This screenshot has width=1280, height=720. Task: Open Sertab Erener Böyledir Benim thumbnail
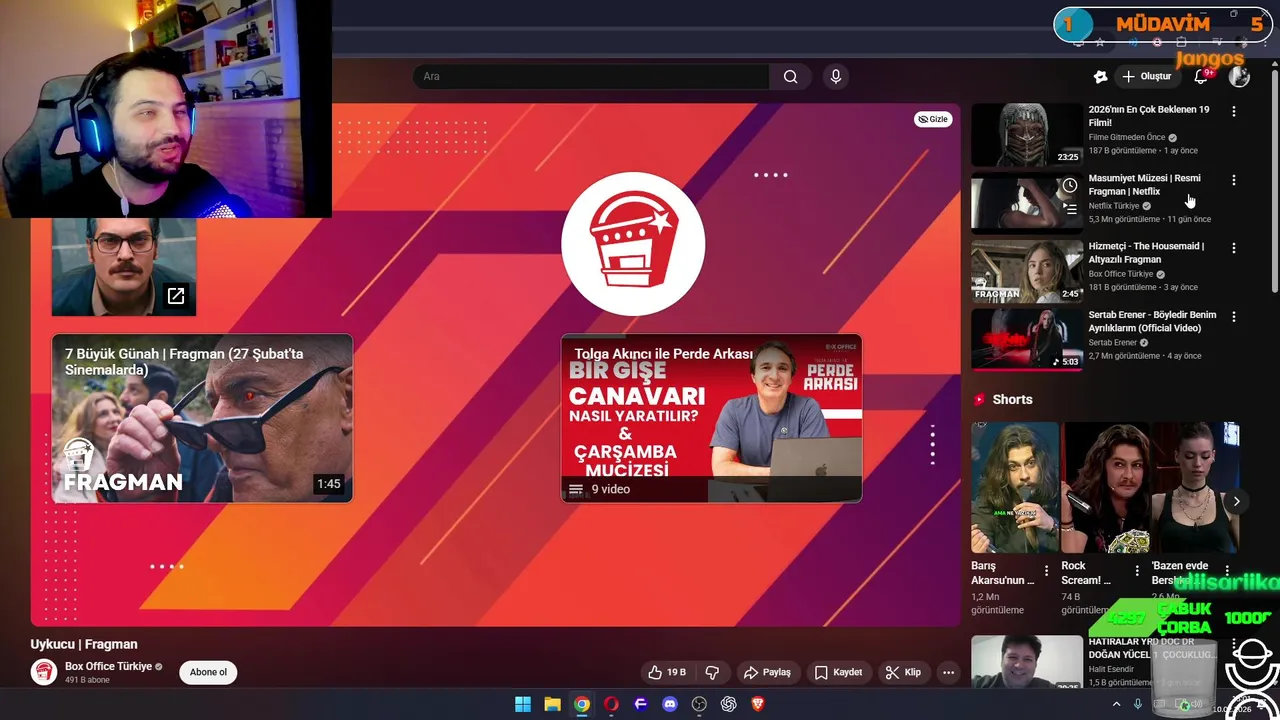pos(1027,339)
